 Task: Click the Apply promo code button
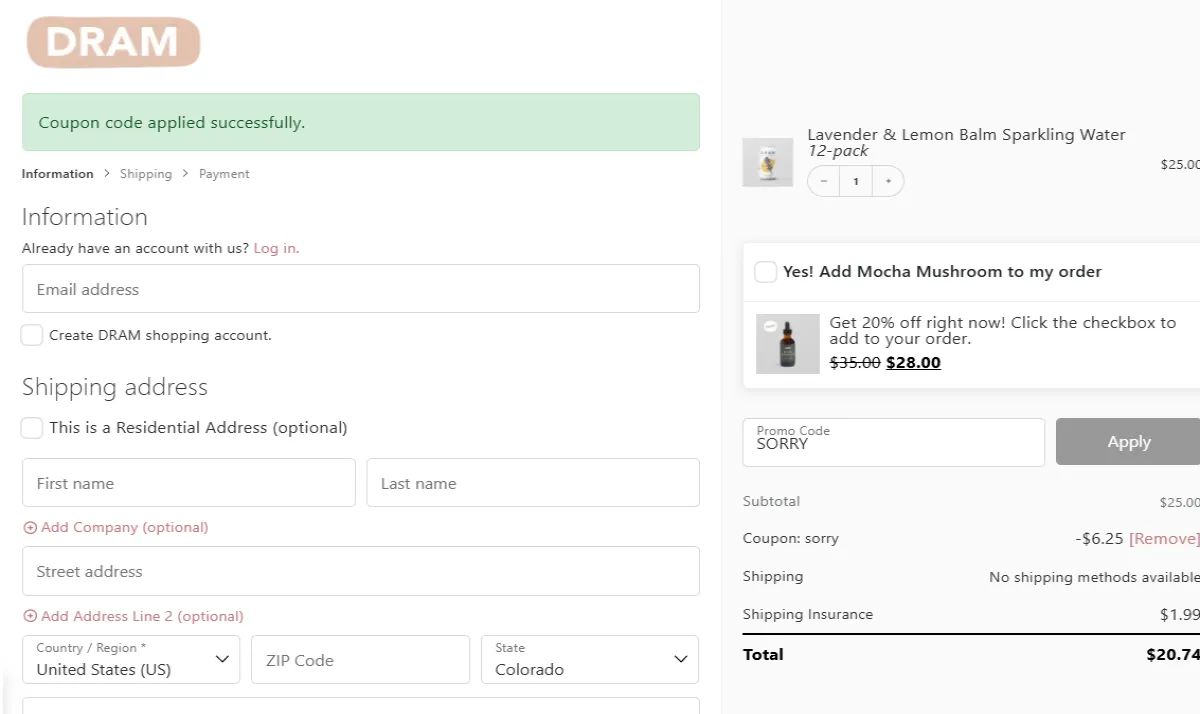tap(1128, 441)
